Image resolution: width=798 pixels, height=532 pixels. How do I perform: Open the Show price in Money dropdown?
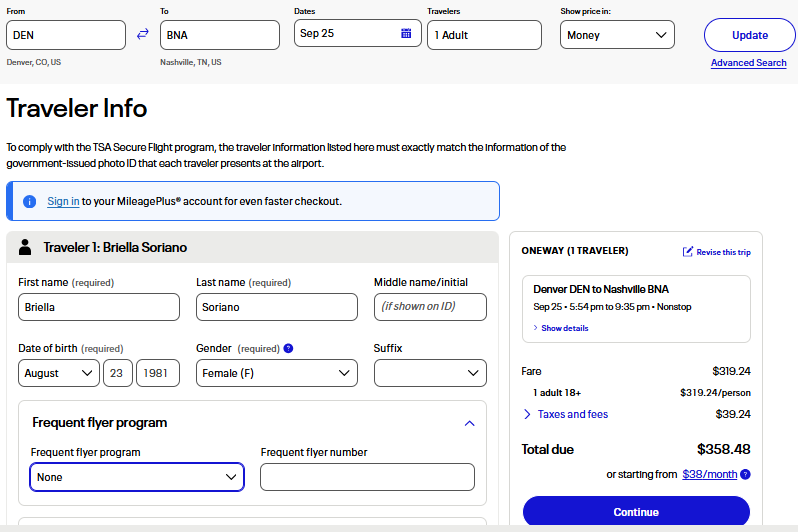point(616,35)
